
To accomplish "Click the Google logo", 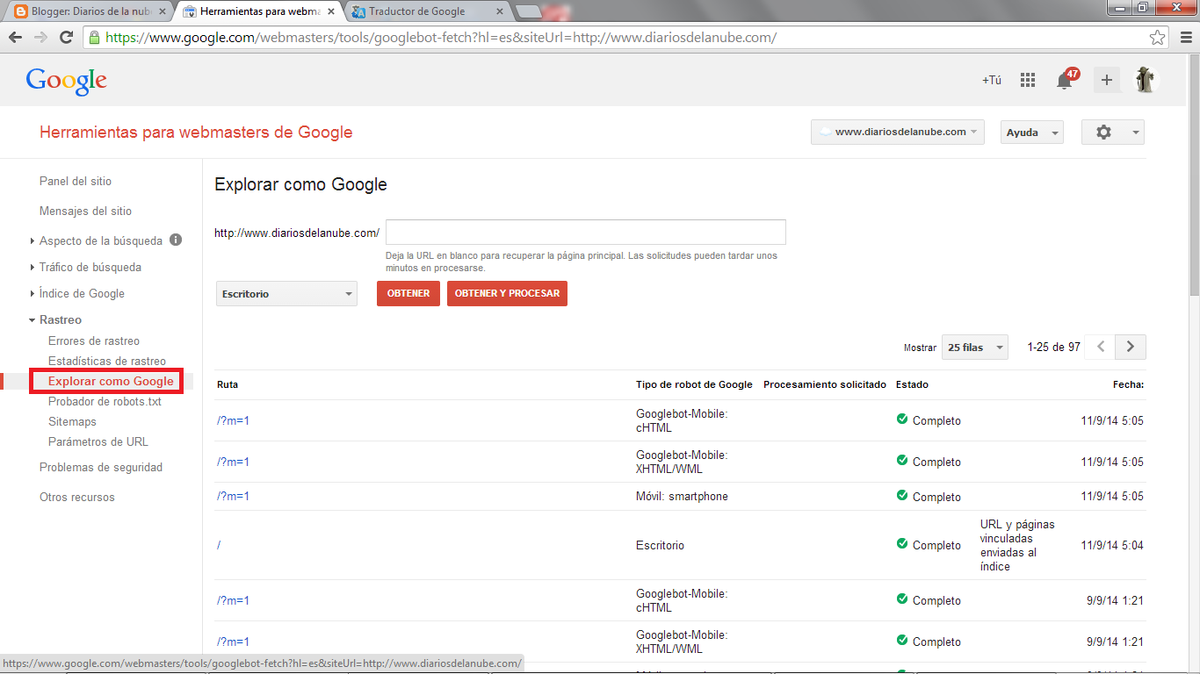I will pos(66,81).
